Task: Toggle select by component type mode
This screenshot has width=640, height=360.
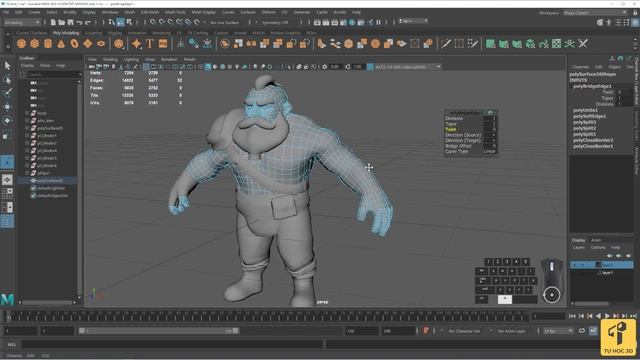Action: tap(129, 22)
